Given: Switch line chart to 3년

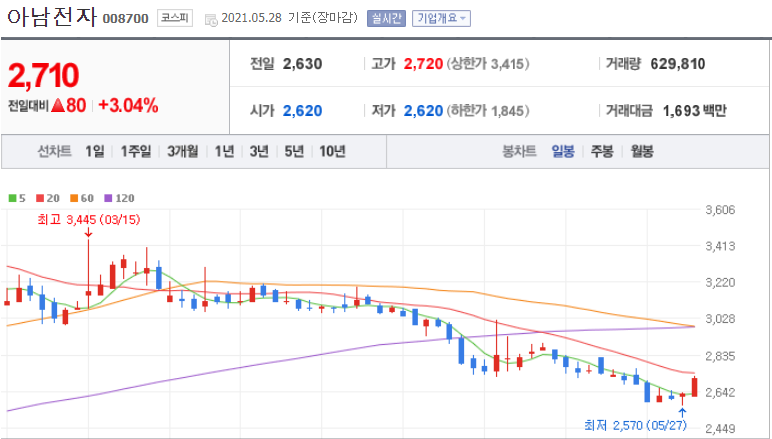Looking at the screenshot, I should [259, 151].
